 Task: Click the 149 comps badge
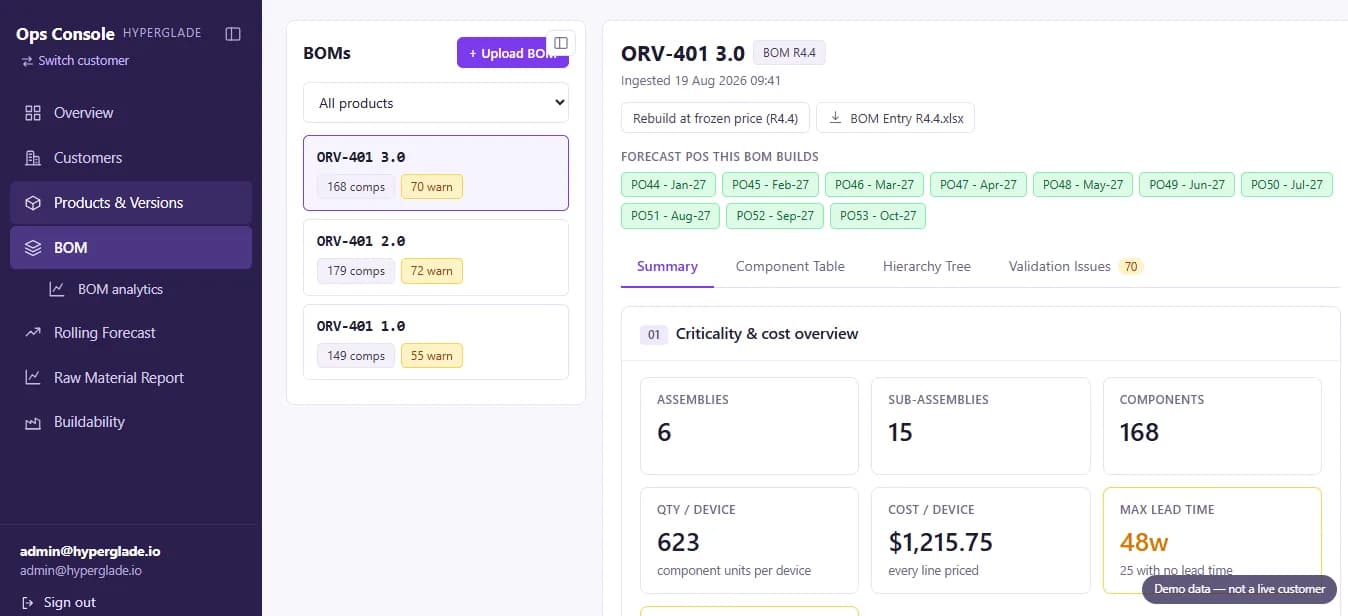point(356,356)
